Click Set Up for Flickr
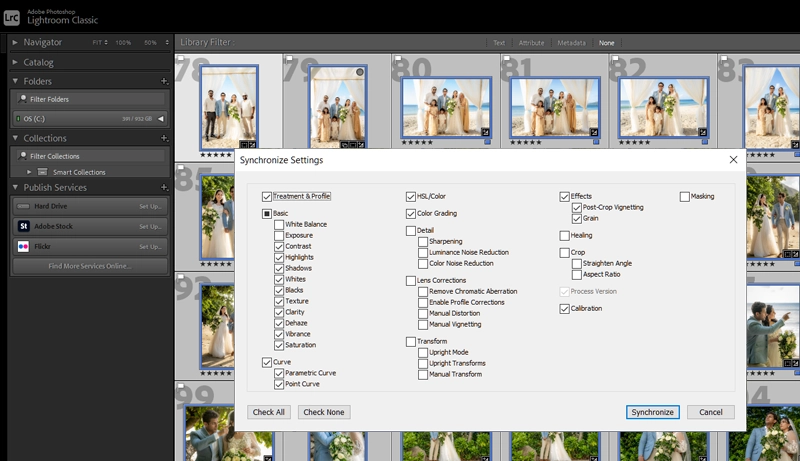This screenshot has width=800, height=461. (151, 247)
